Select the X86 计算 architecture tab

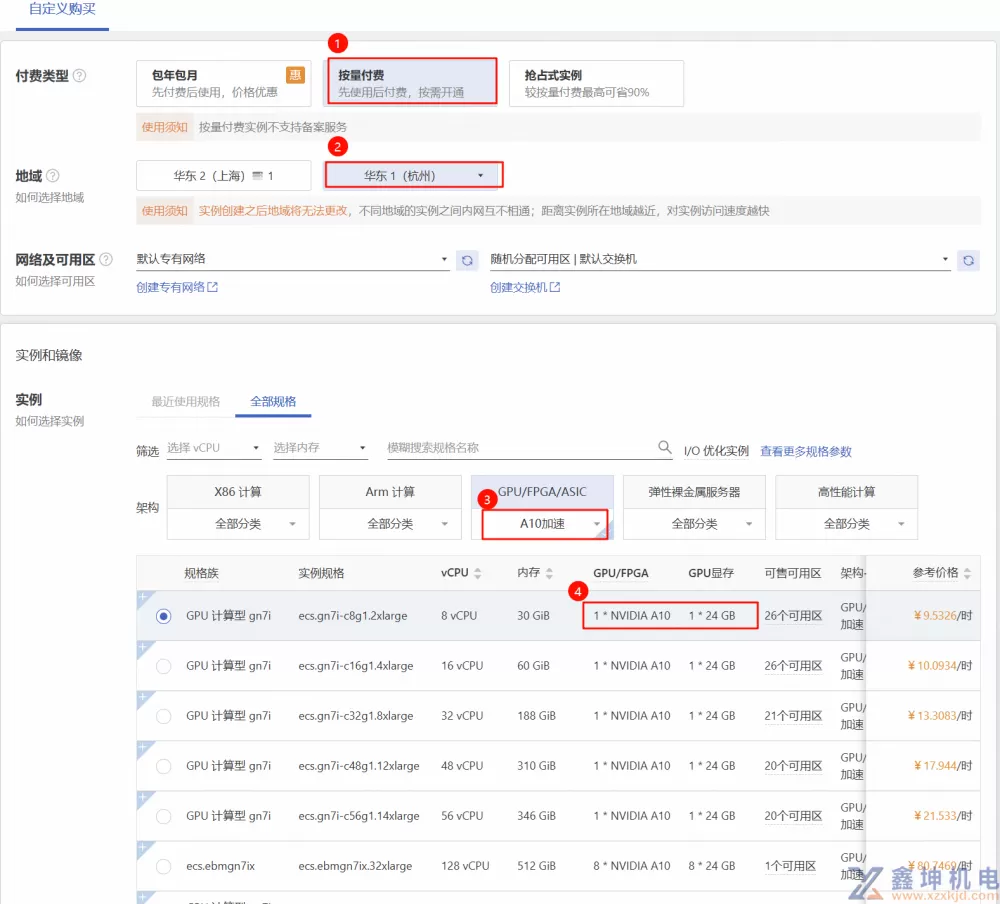pyautogui.click(x=238, y=492)
